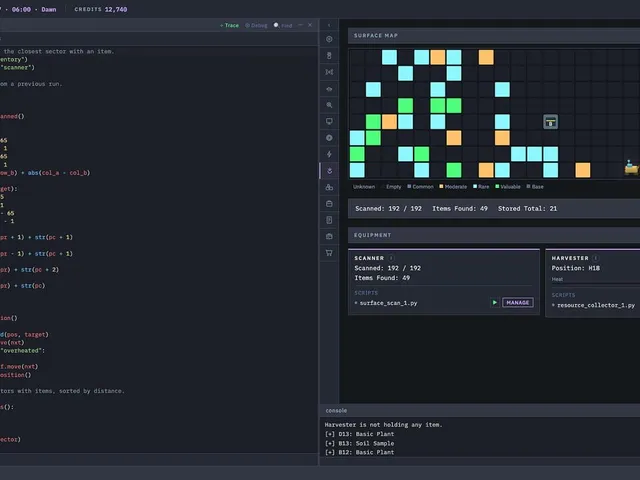Run the surface_scan_1.py script

(x=494, y=302)
